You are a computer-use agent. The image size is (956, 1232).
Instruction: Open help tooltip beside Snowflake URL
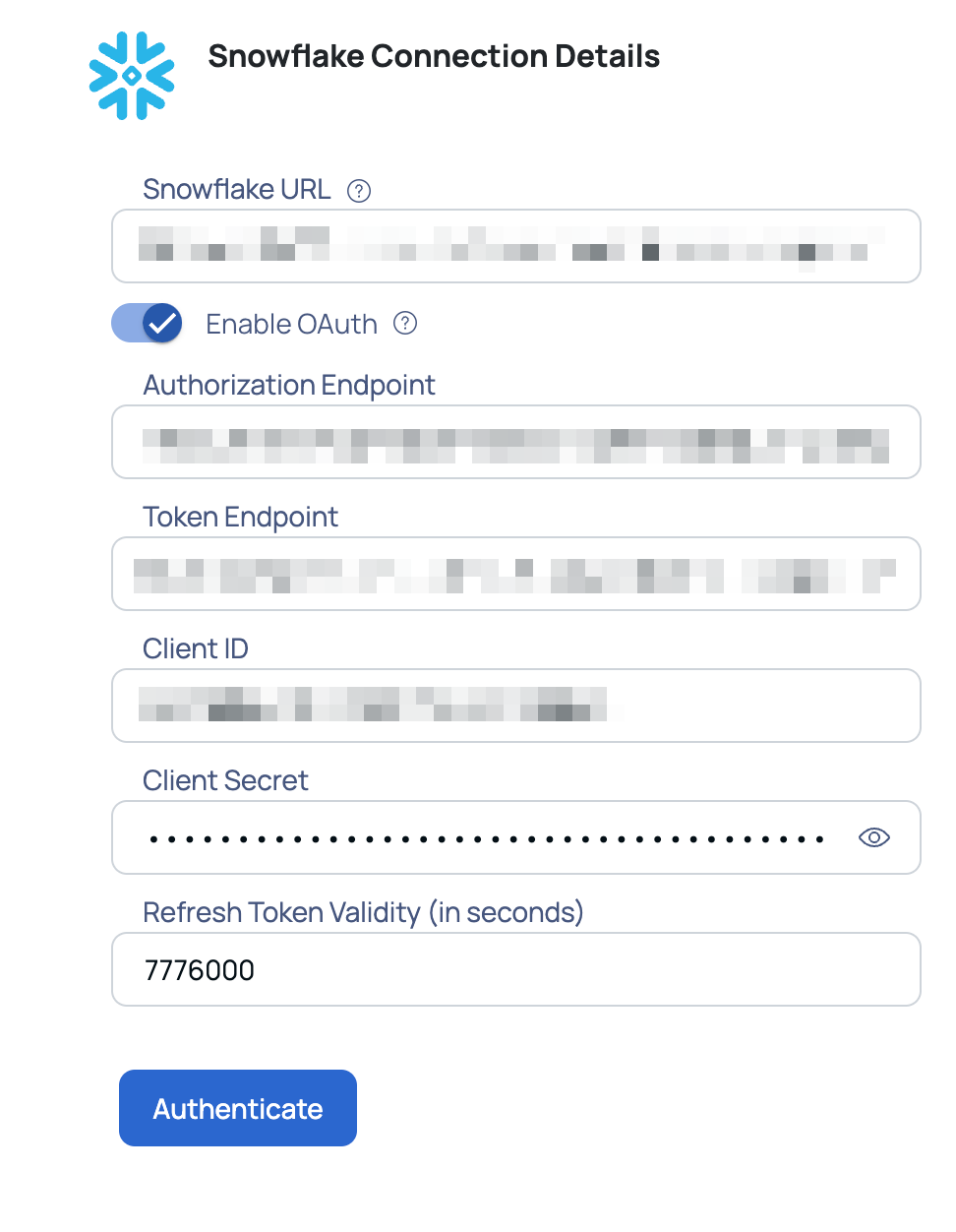tap(359, 191)
